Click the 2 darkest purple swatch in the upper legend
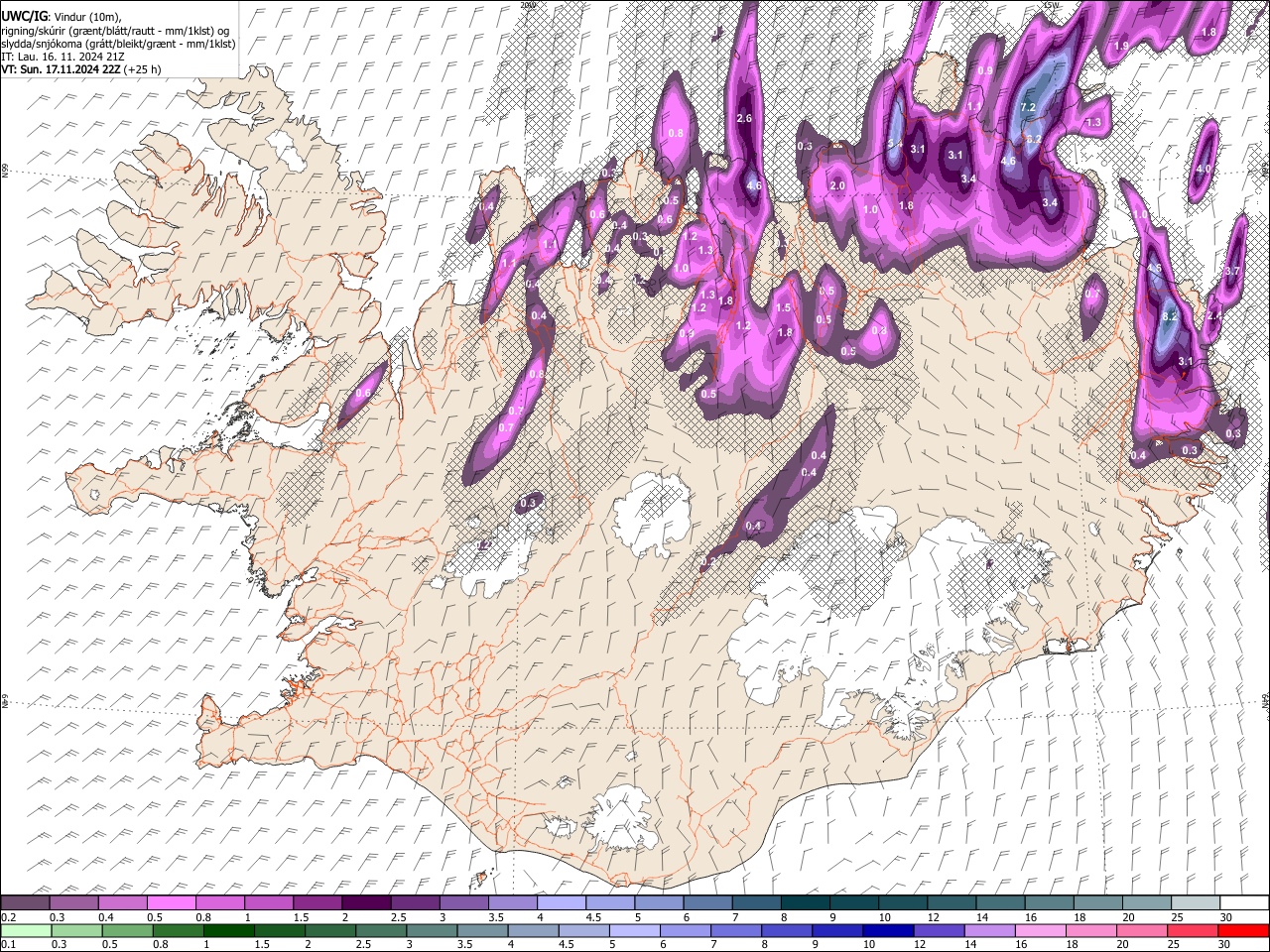The image size is (1270, 952). pos(366,902)
